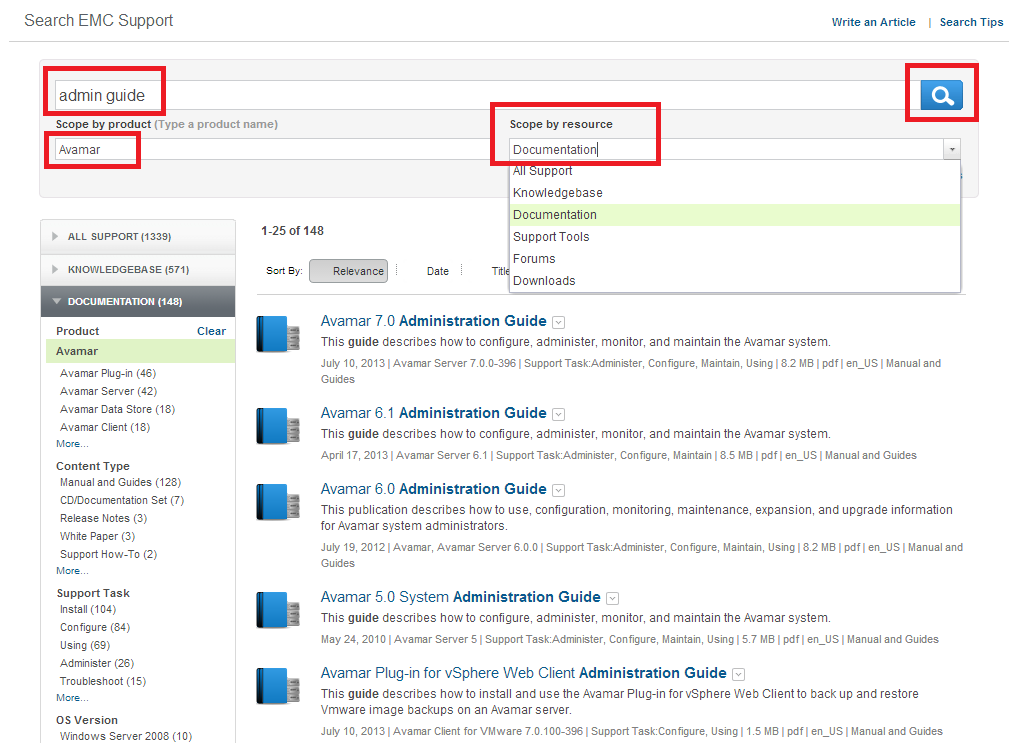Click book icon beside Avamar Plug-in for vSphere guide
This screenshot has width=1017, height=743.
(x=278, y=686)
